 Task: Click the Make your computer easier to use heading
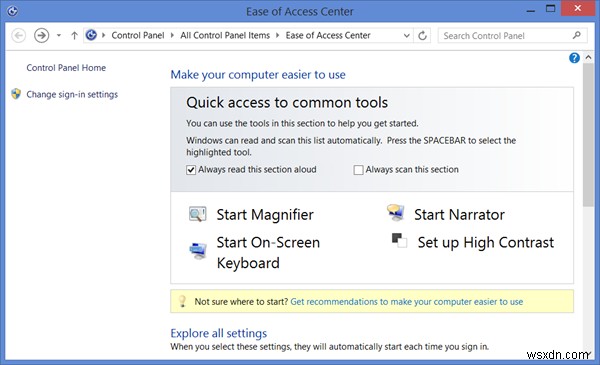pos(258,75)
